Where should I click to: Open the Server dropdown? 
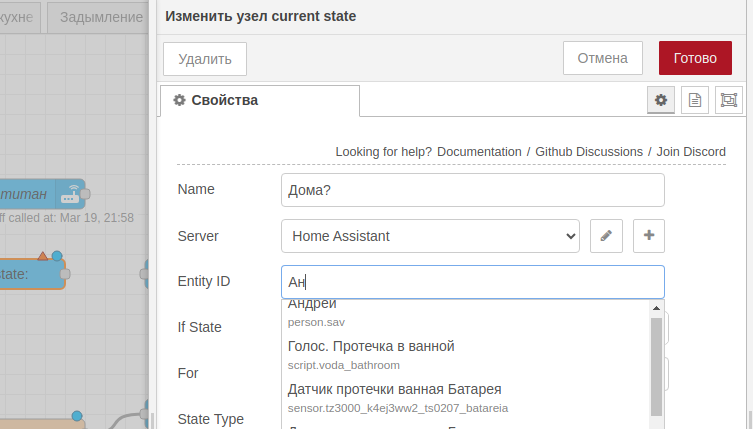(430, 236)
